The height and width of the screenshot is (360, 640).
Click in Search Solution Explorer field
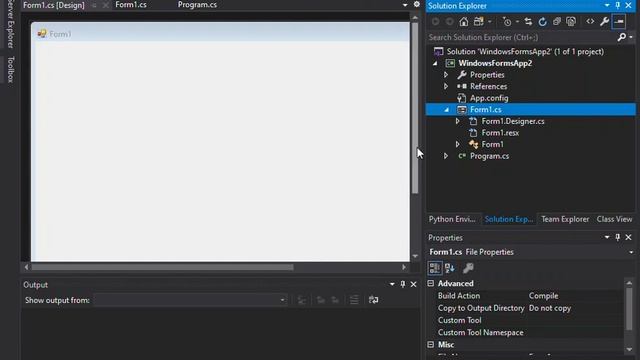pyautogui.click(x=521, y=37)
